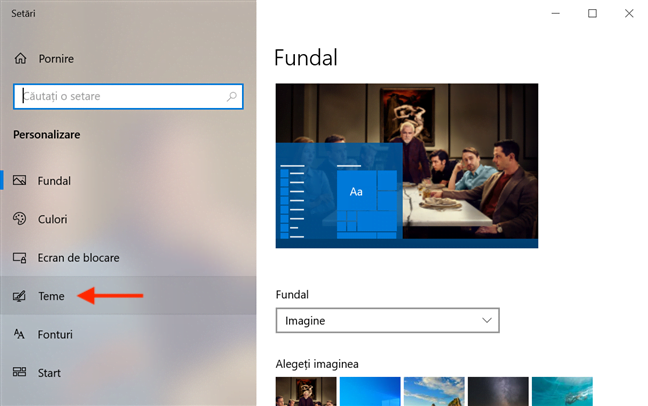Go to the Pornire text label
Image resolution: width=648 pixels, height=406 pixels.
pyautogui.click(x=56, y=59)
